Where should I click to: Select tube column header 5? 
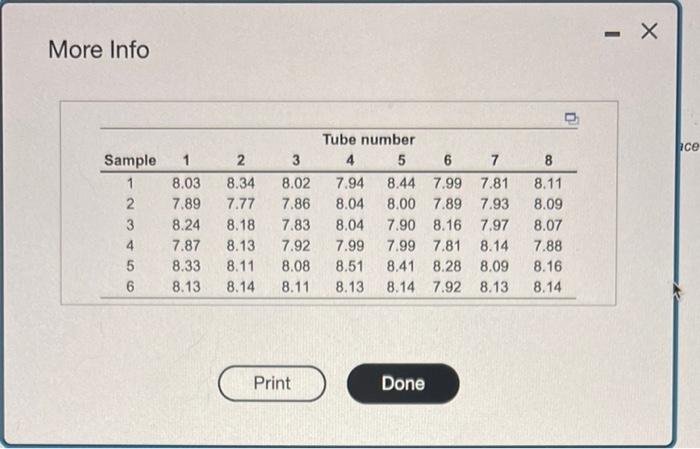401,160
